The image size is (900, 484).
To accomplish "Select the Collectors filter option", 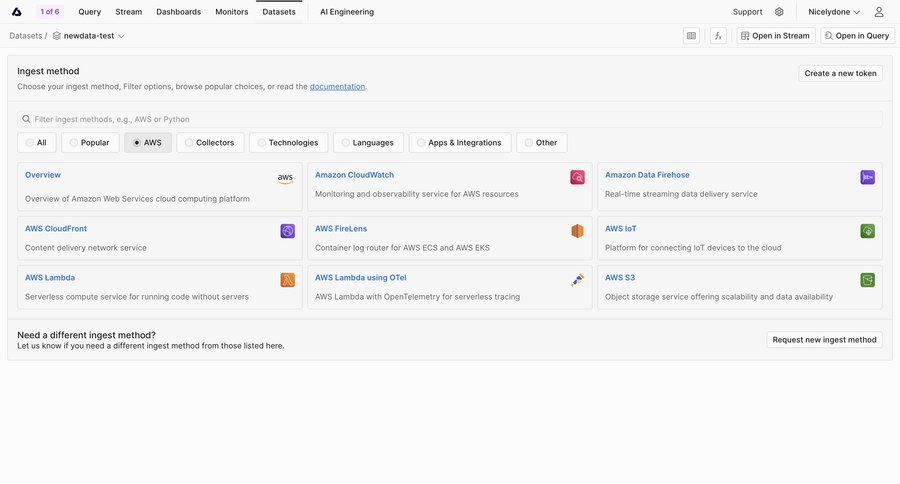I will pos(210,142).
